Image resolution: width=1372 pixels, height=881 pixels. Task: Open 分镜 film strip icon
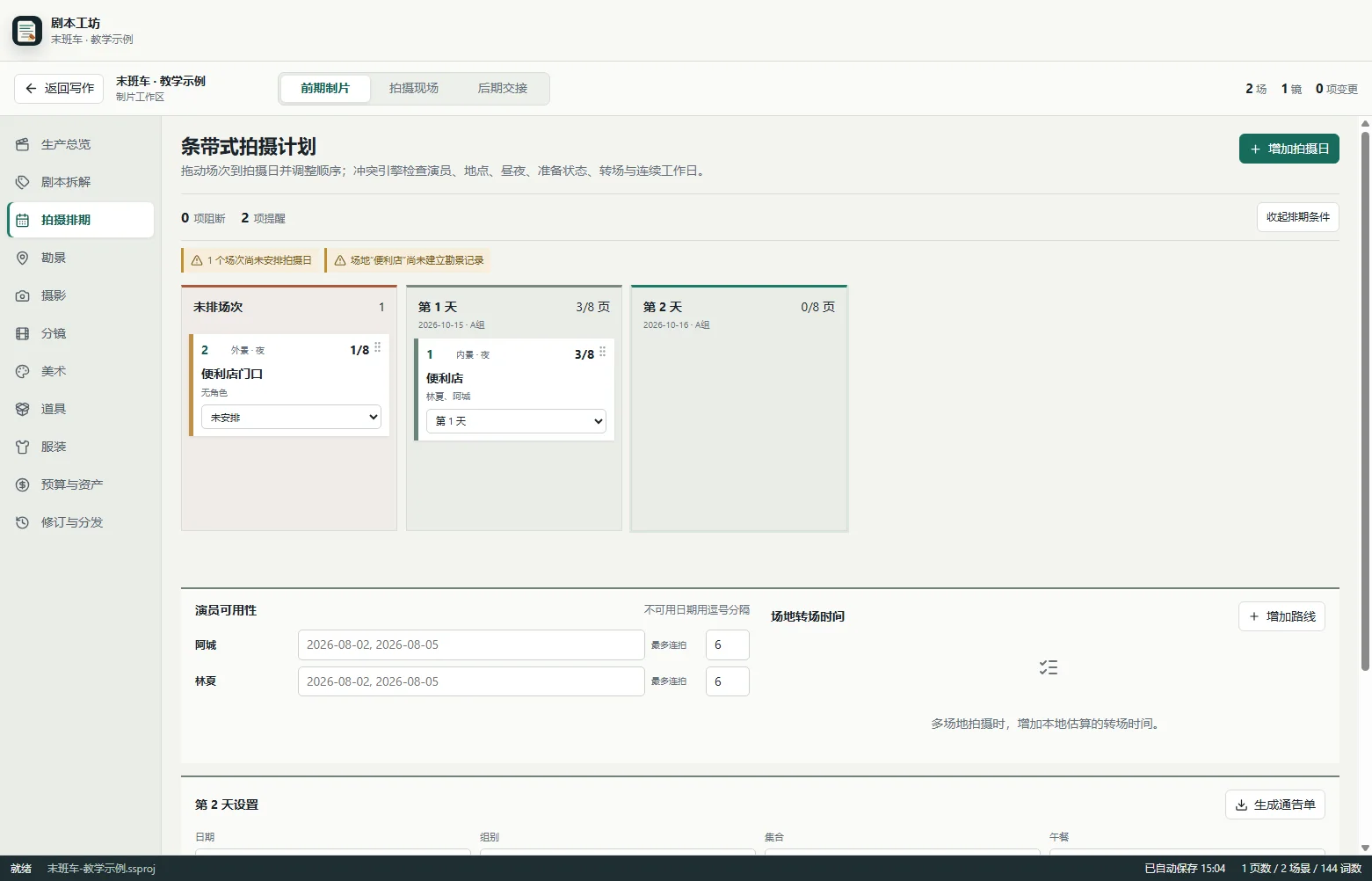(23, 333)
